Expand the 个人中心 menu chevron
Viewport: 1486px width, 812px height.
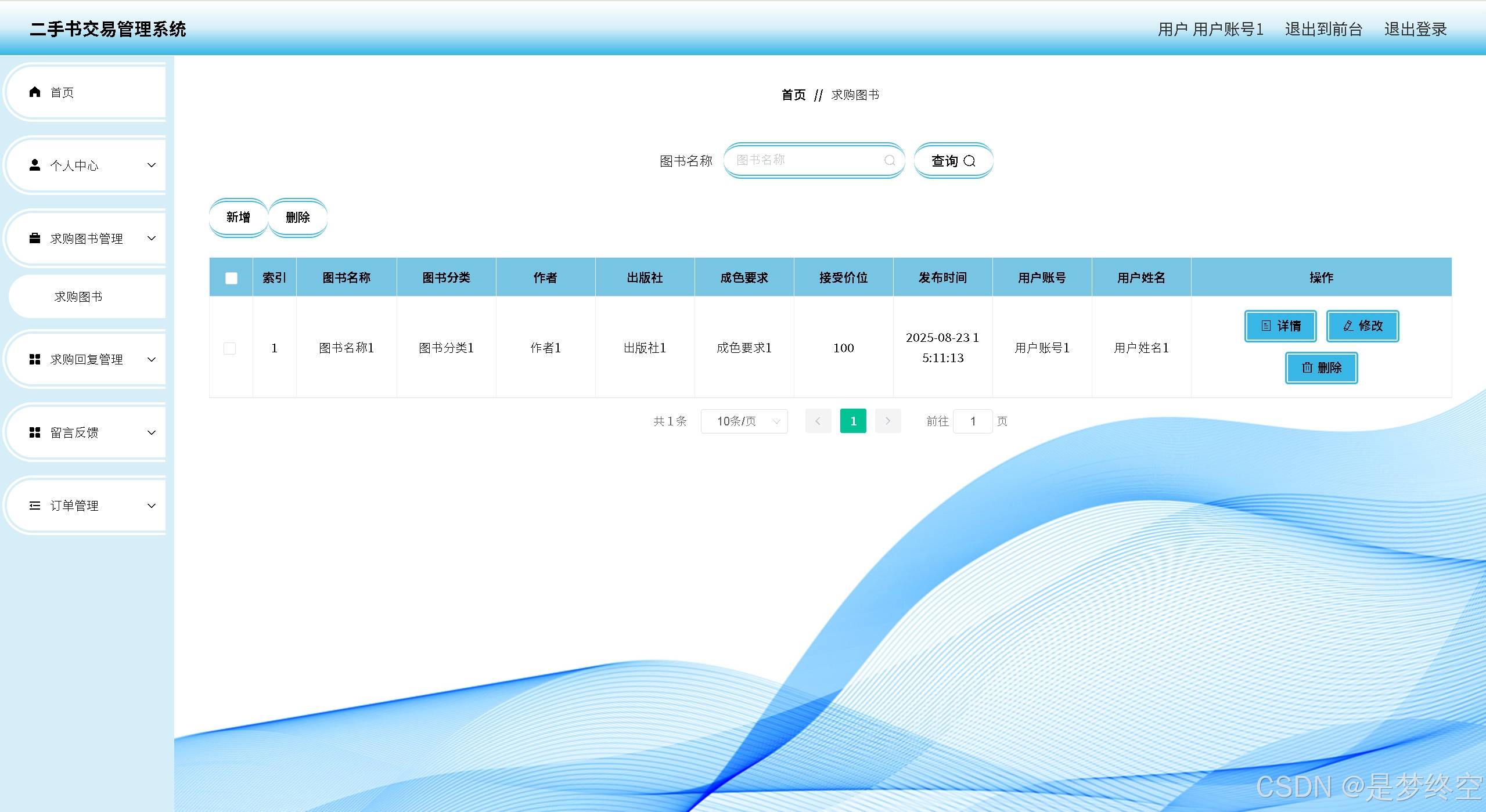152,165
